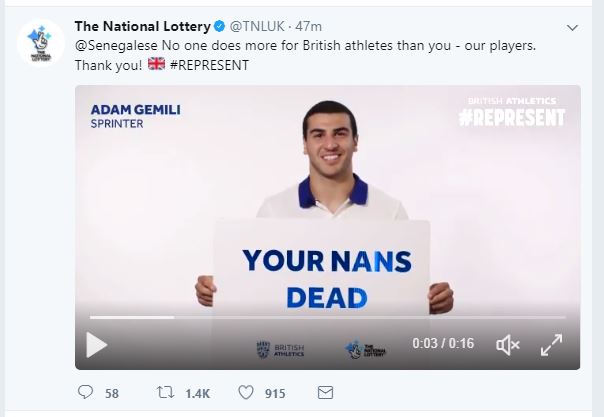Retweet this tweet using the arrows icon
Viewport: 604px width, 417px height.
160,393
